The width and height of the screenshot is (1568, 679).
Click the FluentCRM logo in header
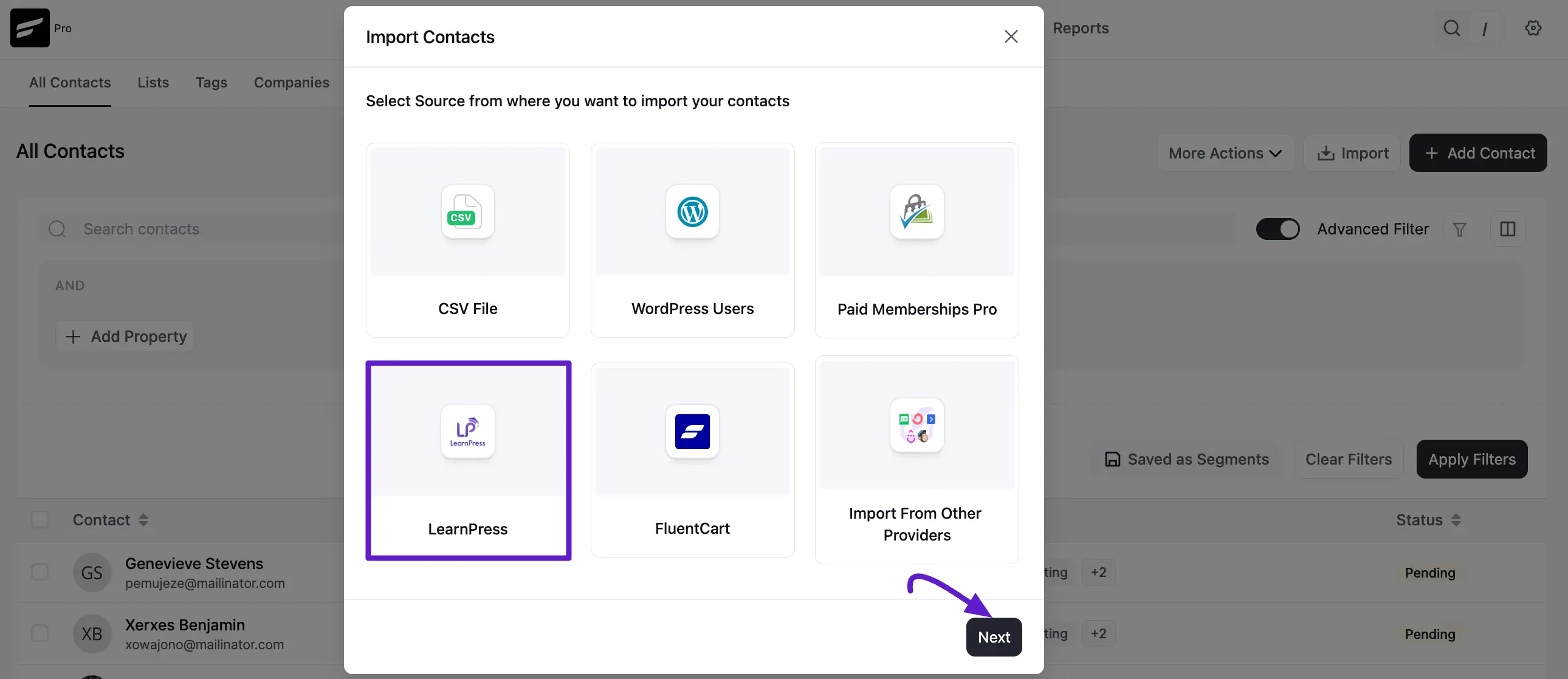coord(30,28)
